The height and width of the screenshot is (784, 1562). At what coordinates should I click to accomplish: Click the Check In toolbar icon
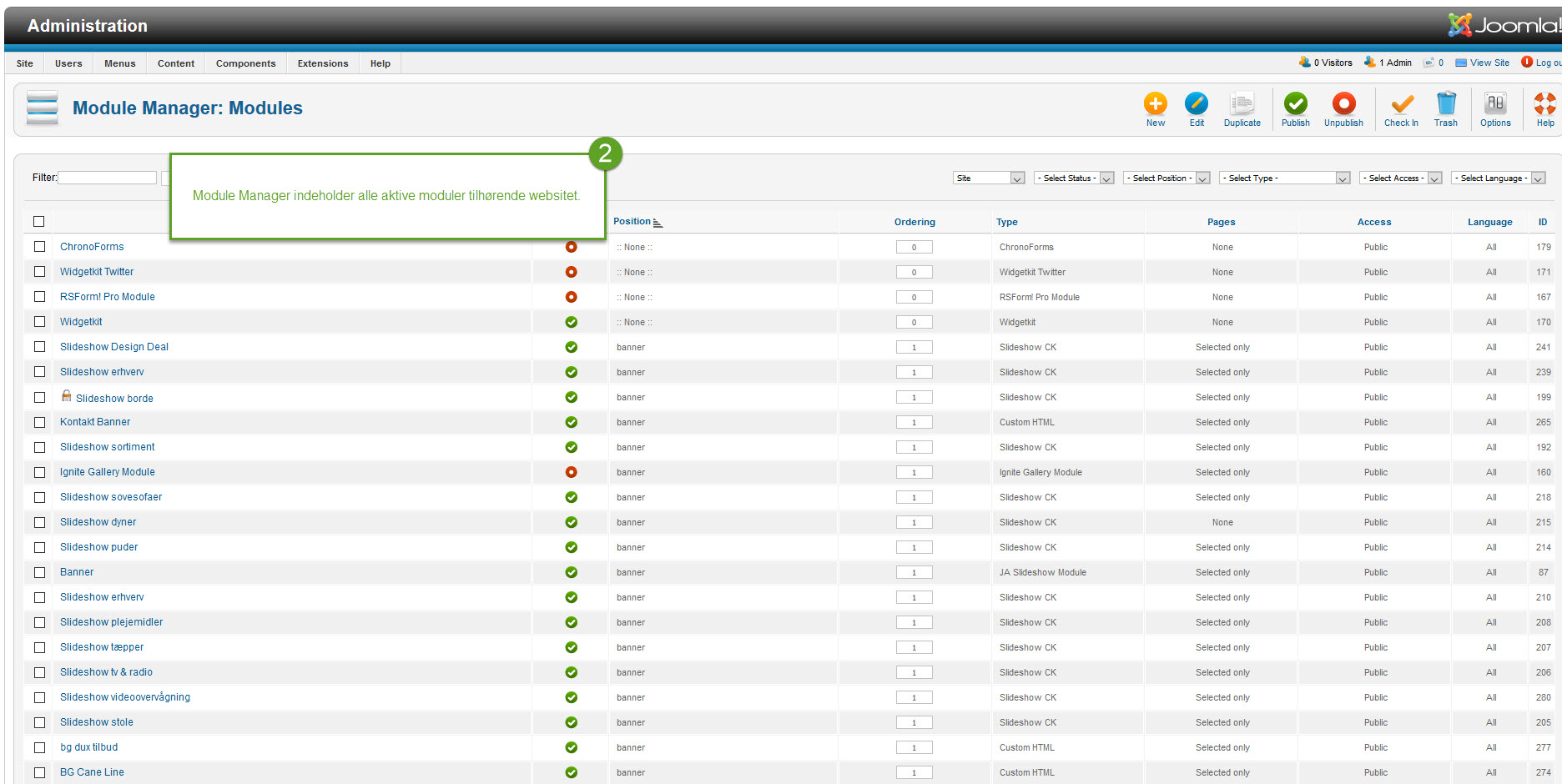click(1401, 103)
